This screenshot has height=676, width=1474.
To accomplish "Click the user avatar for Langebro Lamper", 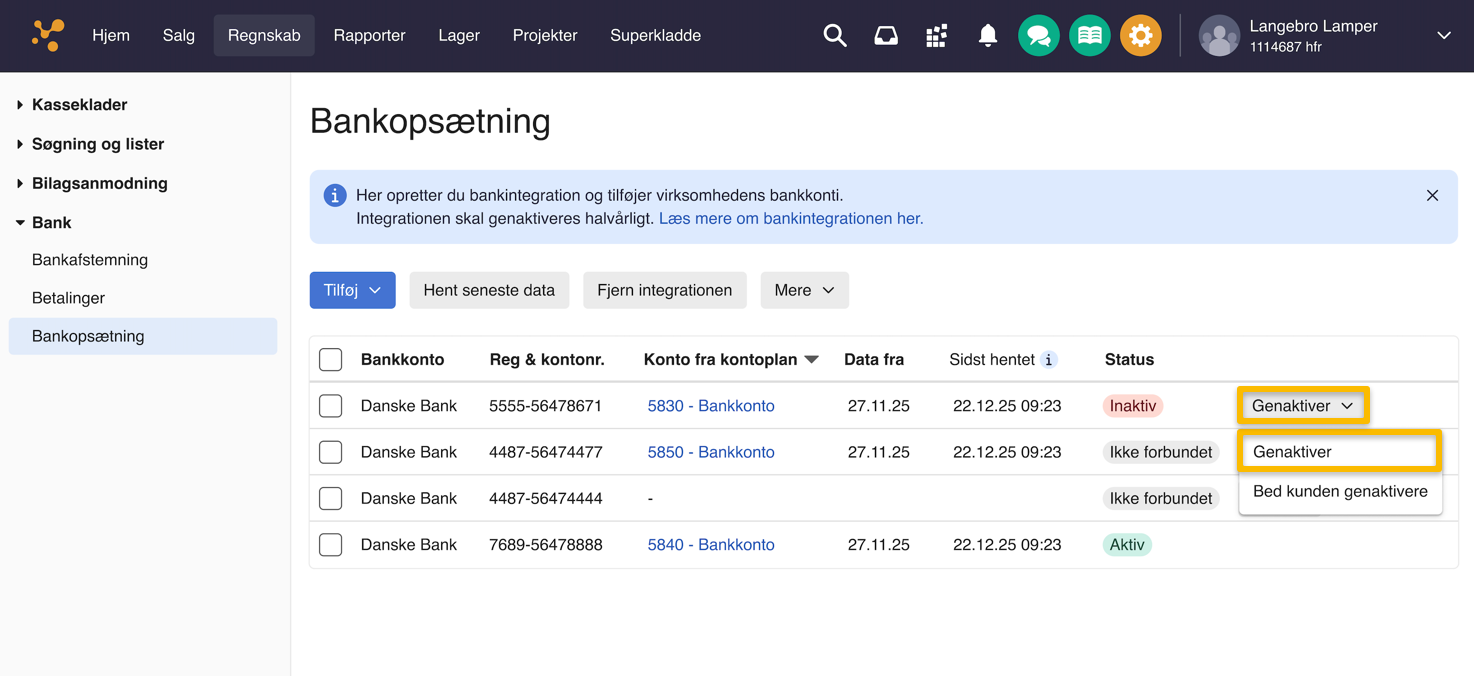I will click(x=1219, y=36).
